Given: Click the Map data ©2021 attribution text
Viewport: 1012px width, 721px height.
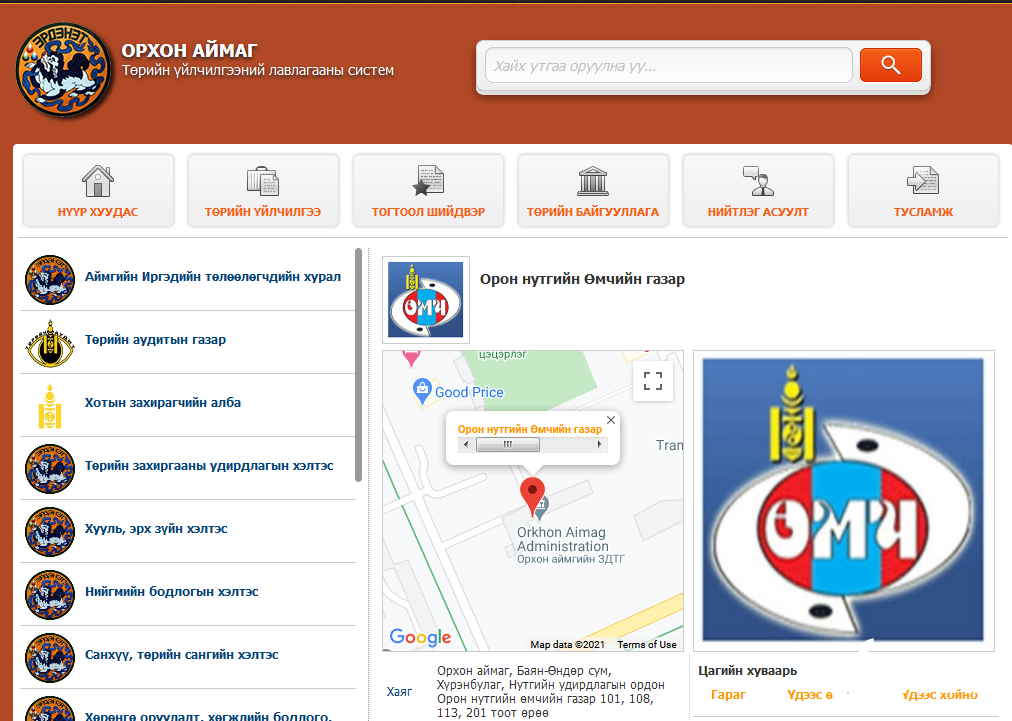Looking at the screenshot, I should (x=567, y=644).
